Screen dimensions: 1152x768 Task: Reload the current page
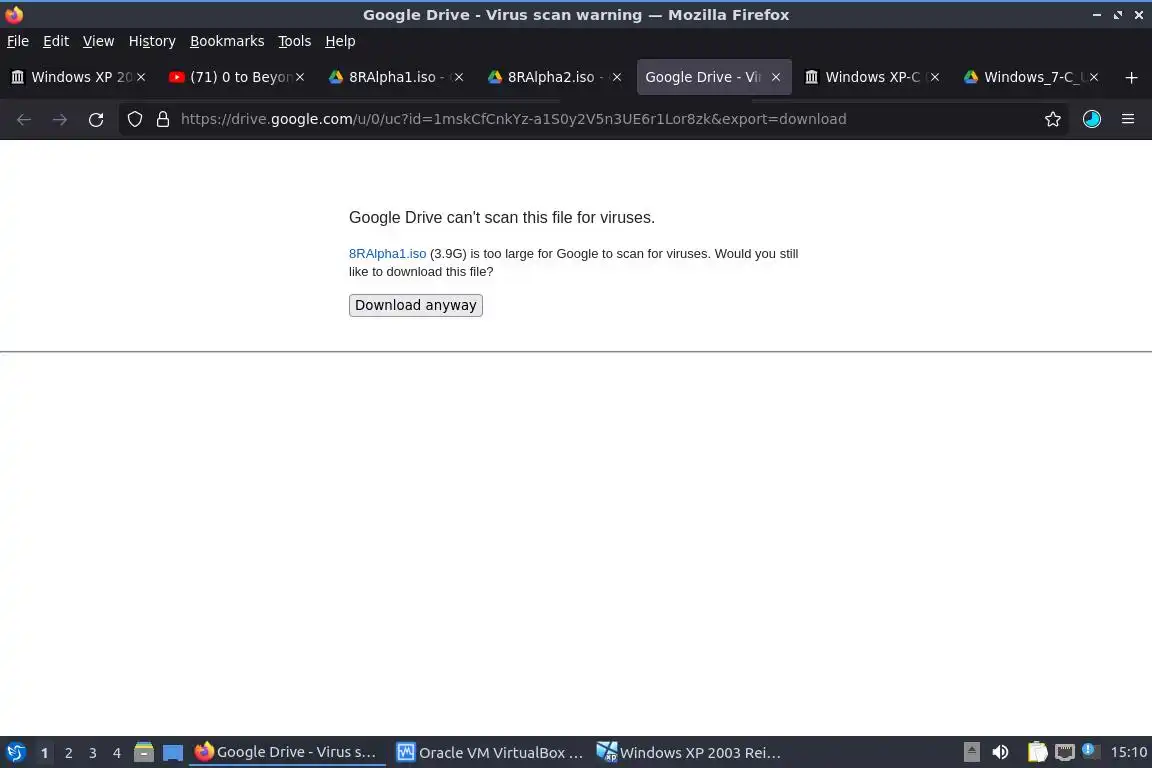(x=96, y=119)
